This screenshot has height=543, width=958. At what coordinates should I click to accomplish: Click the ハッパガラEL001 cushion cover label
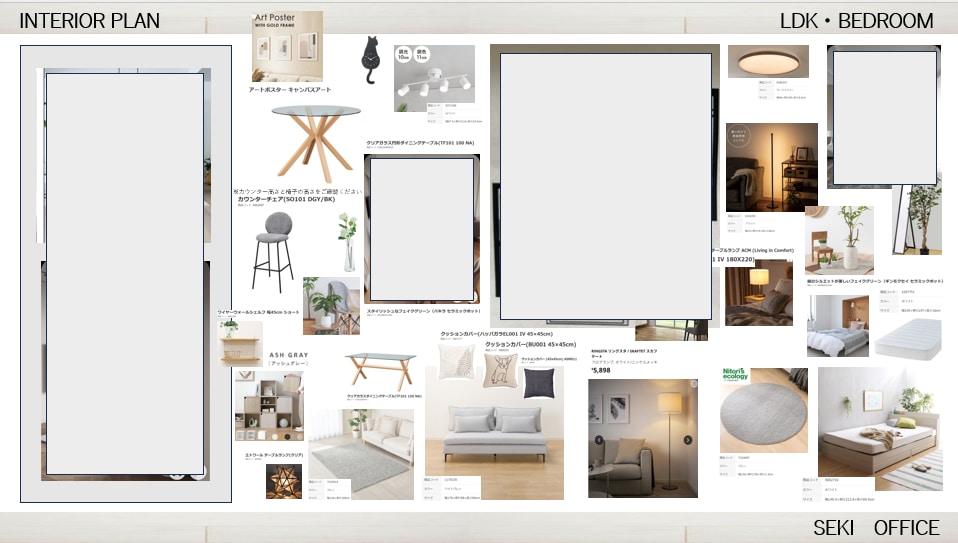pos(496,334)
